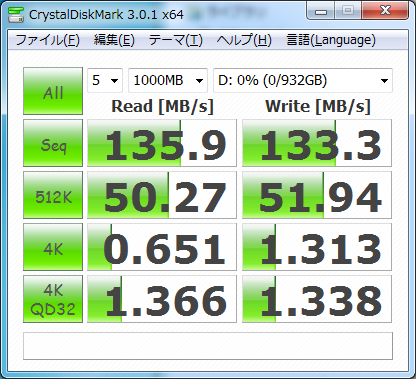Start the 512K random test

point(53,195)
